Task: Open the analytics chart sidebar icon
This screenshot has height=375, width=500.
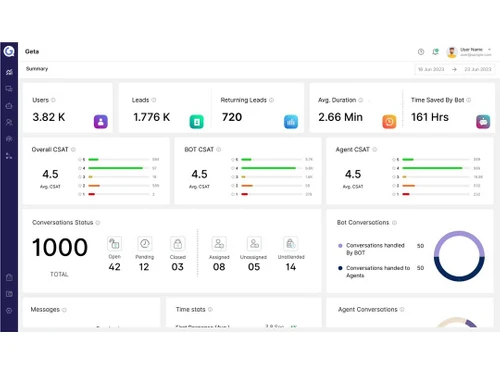Action: (9, 72)
